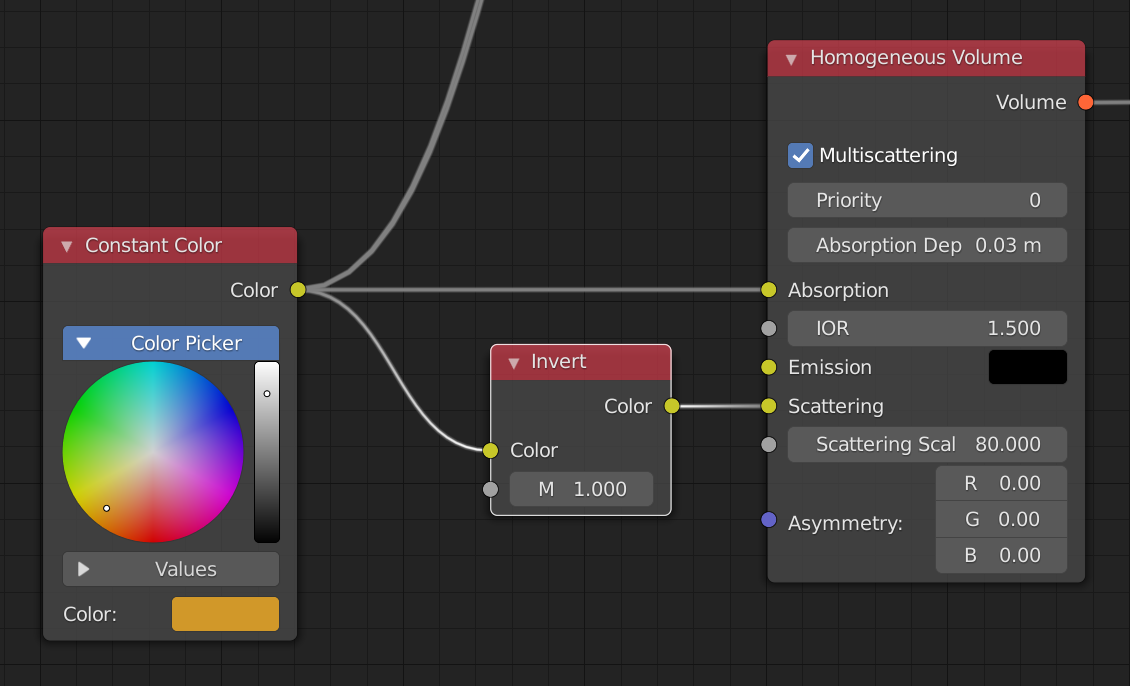Collapse the Invert node

coord(514,362)
